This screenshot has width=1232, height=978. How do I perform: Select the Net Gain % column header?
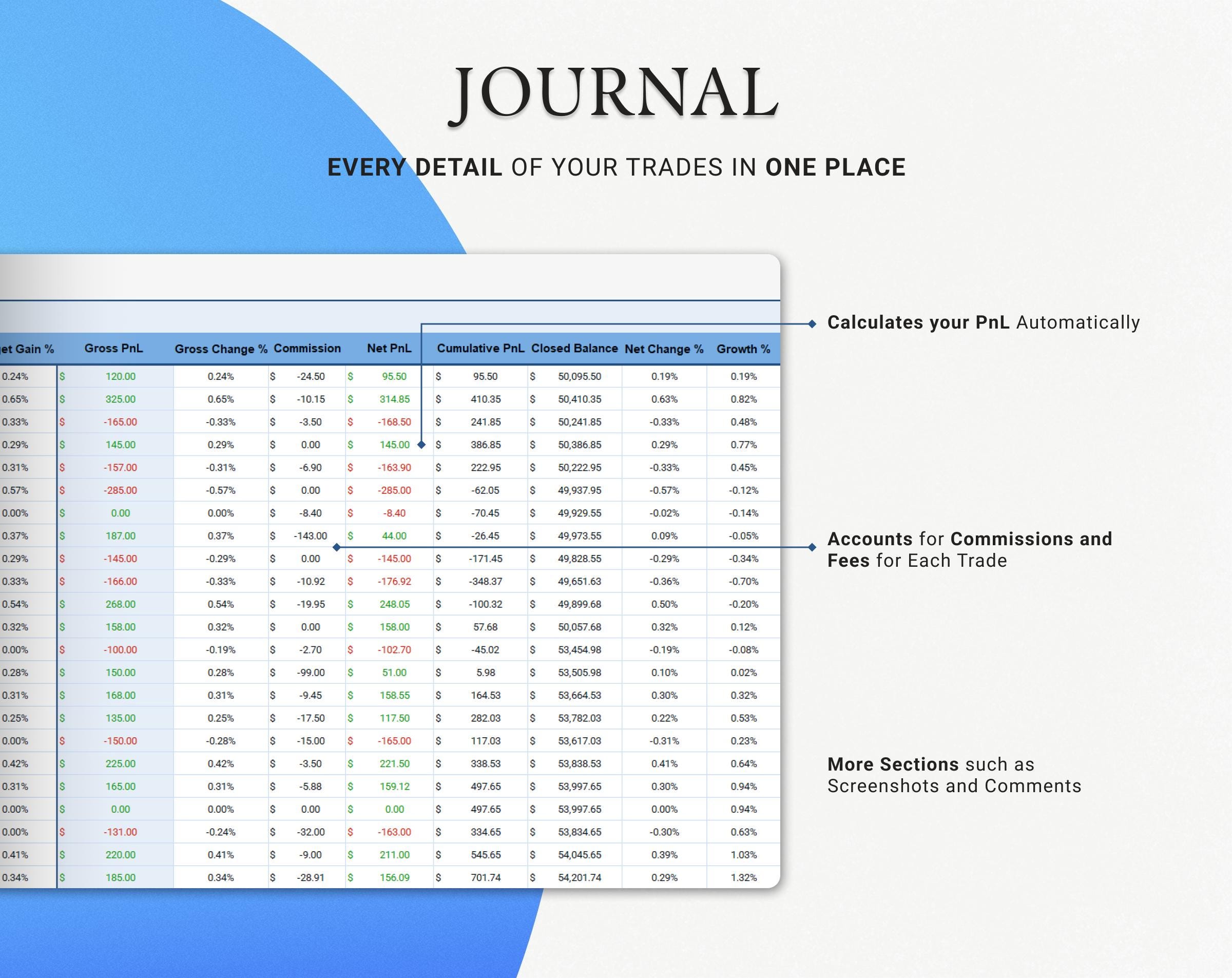pos(27,348)
